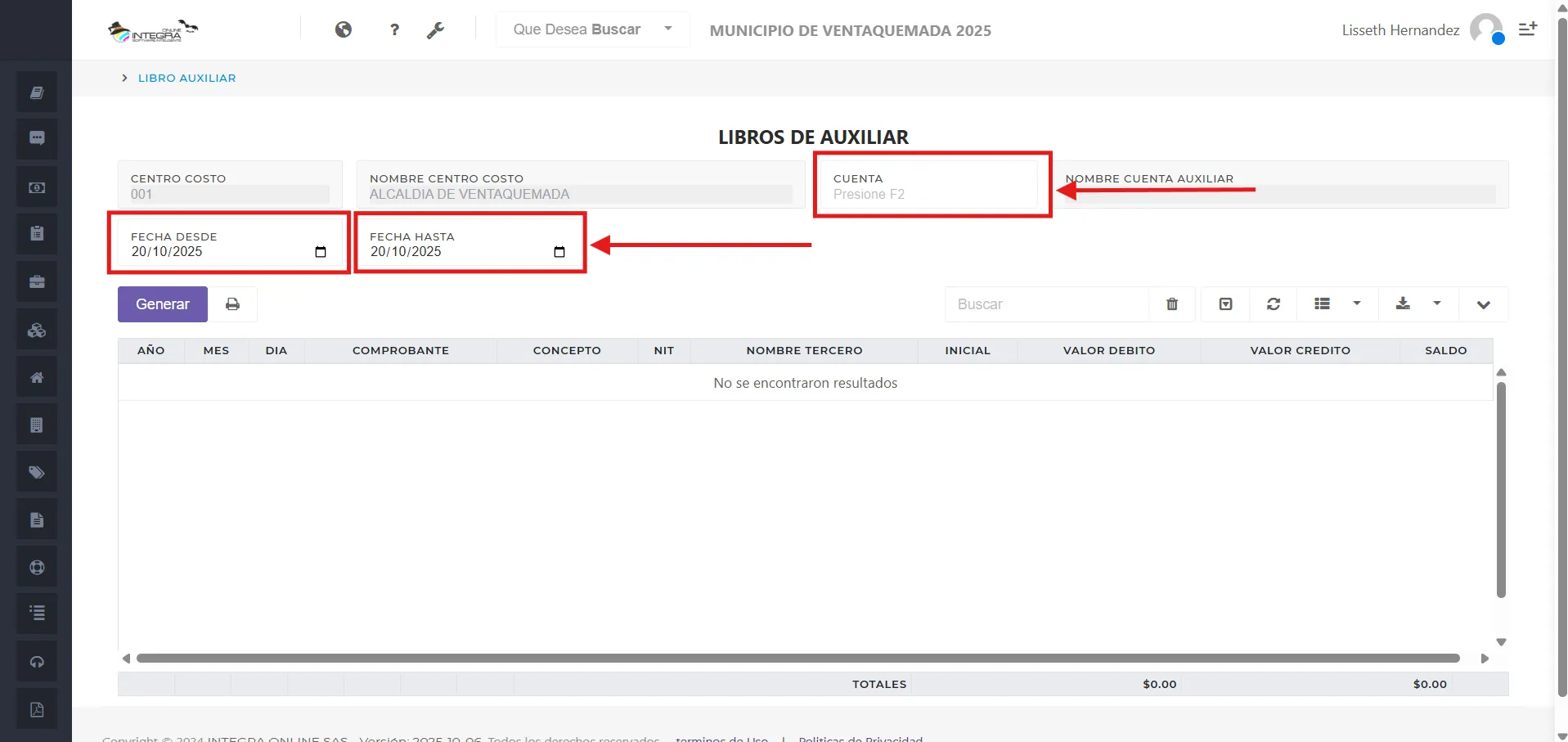Select the money/banknote sidebar module
Viewport: 1568px width, 742px height.
tap(36, 187)
